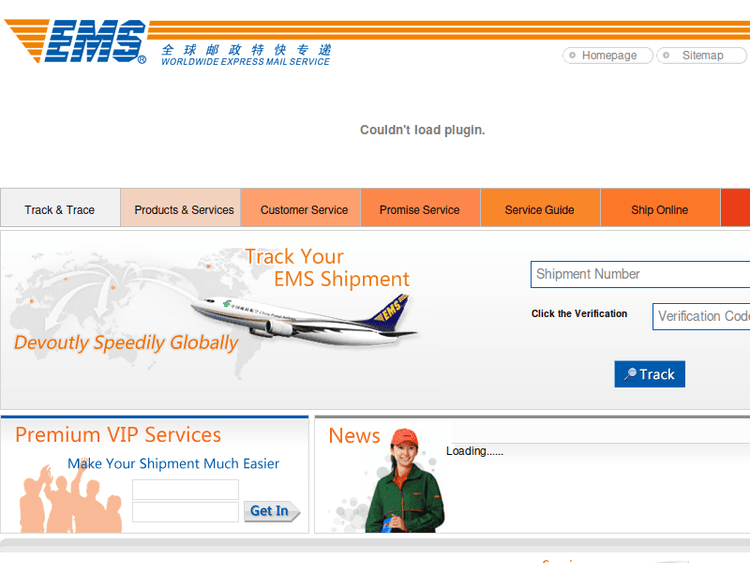
Task: Click the Shipment Number input field
Action: pos(640,274)
